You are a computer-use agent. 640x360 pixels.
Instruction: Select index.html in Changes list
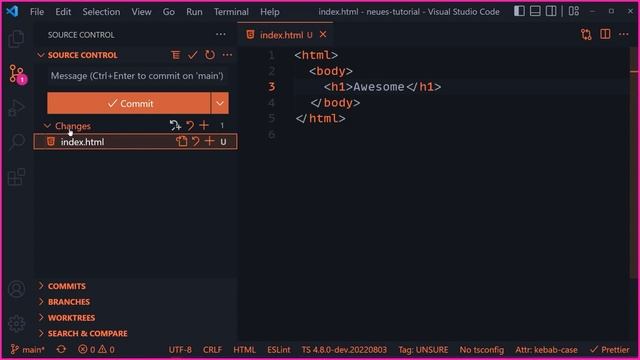pyautogui.click(x=135, y=142)
